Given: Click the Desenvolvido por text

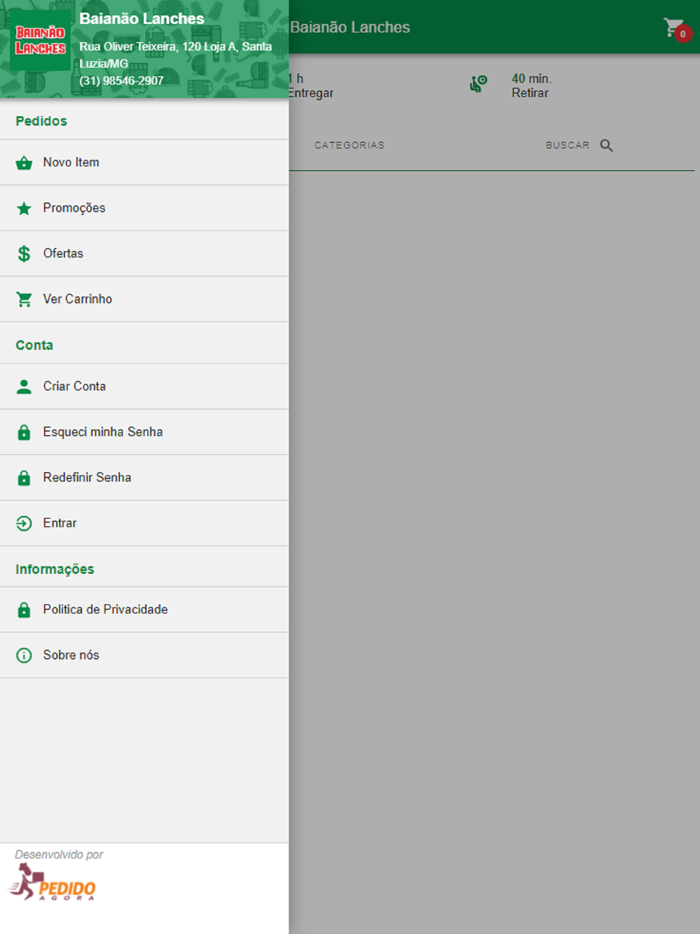Looking at the screenshot, I should coord(59,855).
